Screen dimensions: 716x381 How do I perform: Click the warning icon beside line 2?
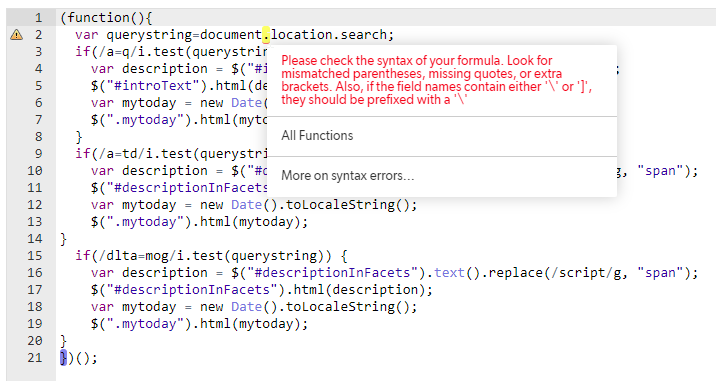(16, 35)
